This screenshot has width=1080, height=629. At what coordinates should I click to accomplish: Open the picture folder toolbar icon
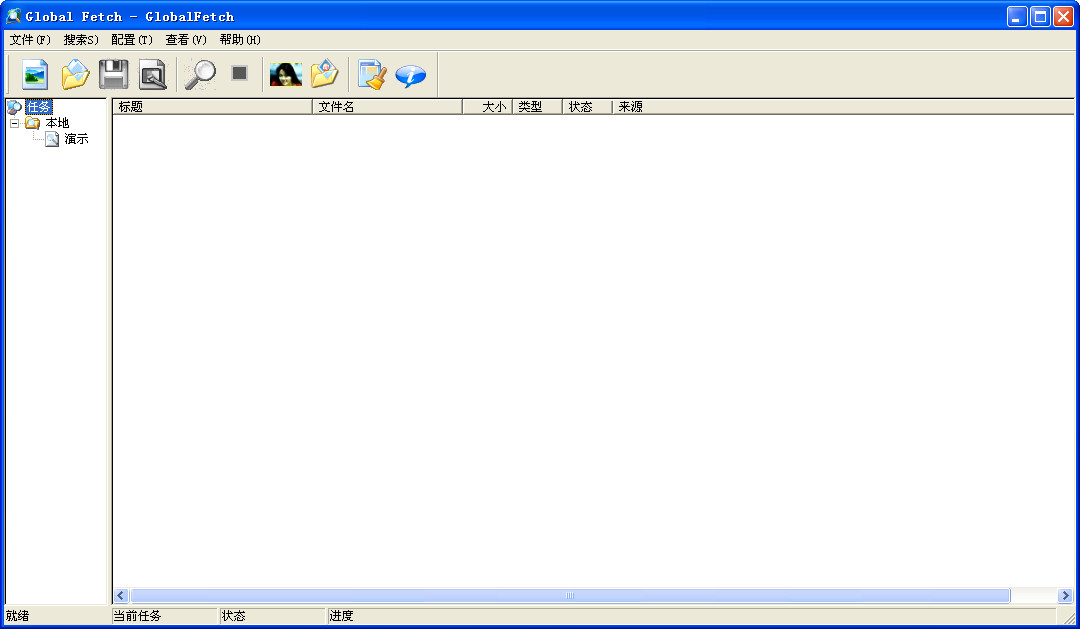(x=325, y=73)
